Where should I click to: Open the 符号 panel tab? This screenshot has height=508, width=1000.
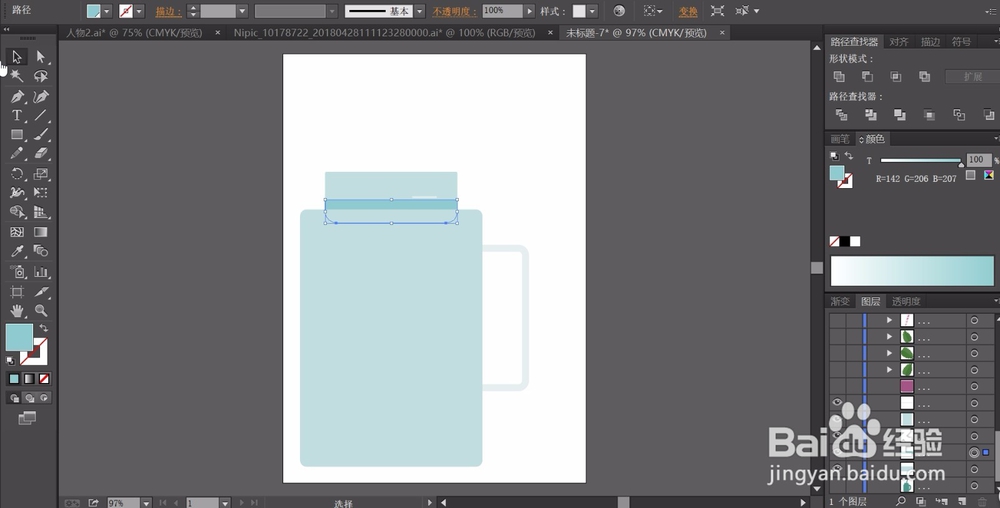(961, 41)
